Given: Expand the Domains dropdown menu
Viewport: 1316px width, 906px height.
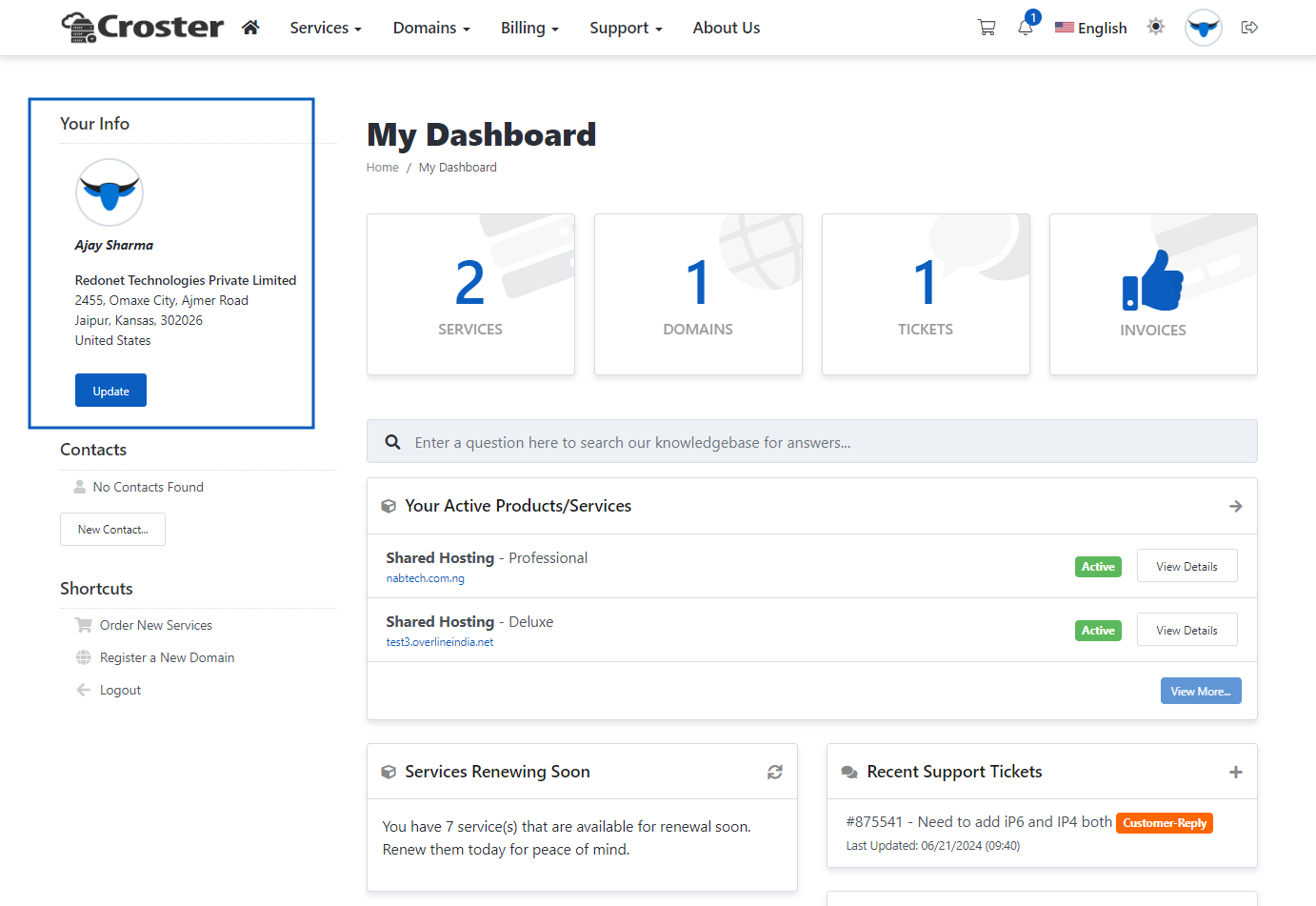Looking at the screenshot, I should click(x=431, y=28).
